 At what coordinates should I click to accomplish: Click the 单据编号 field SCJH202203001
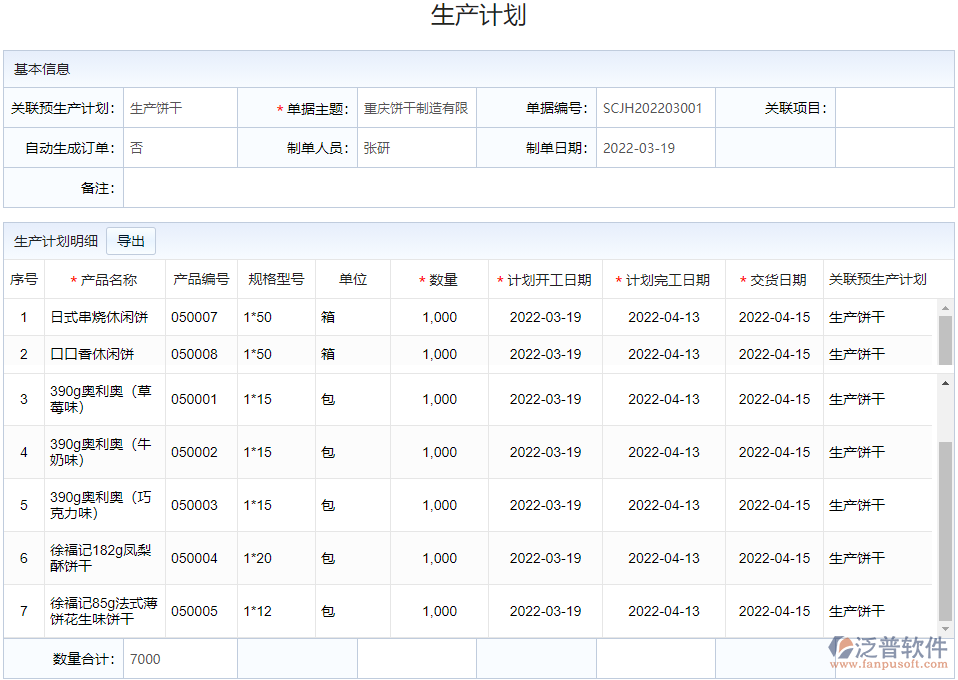[655, 108]
